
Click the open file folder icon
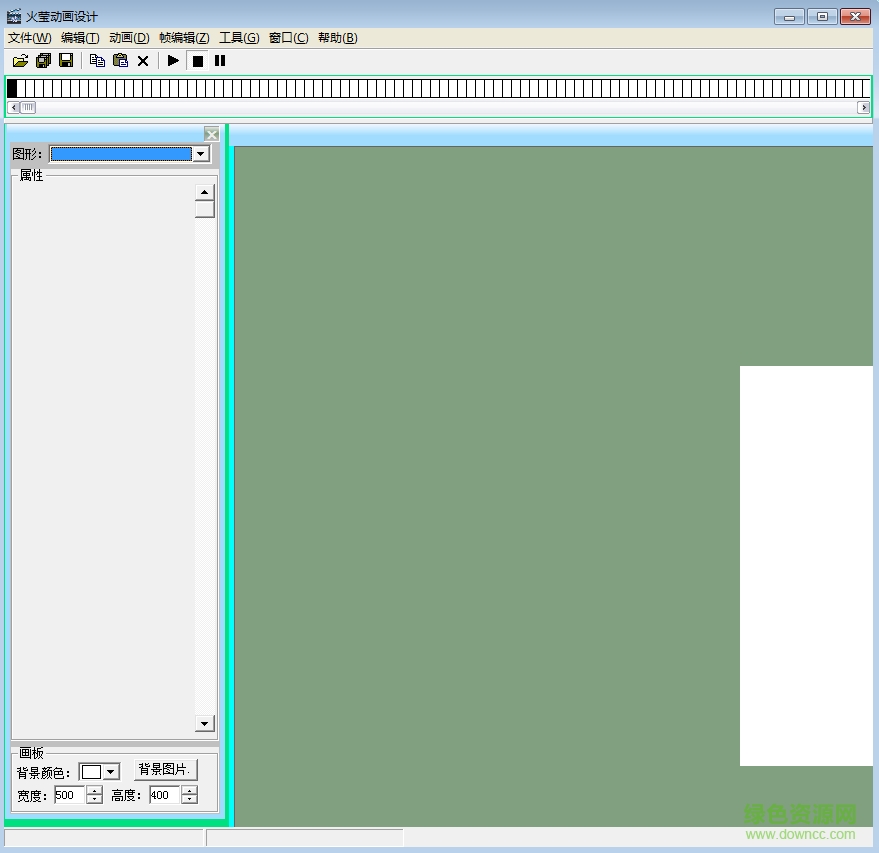click(20, 61)
